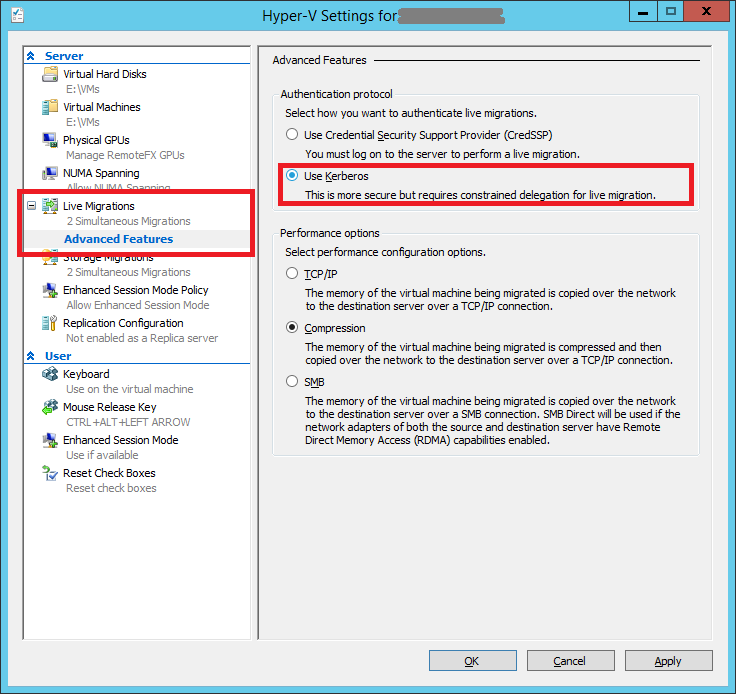Image resolution: width=736 pixels, height=694 pixels.
Task: Open Keyboard user settings
Action: click(86, 374)
